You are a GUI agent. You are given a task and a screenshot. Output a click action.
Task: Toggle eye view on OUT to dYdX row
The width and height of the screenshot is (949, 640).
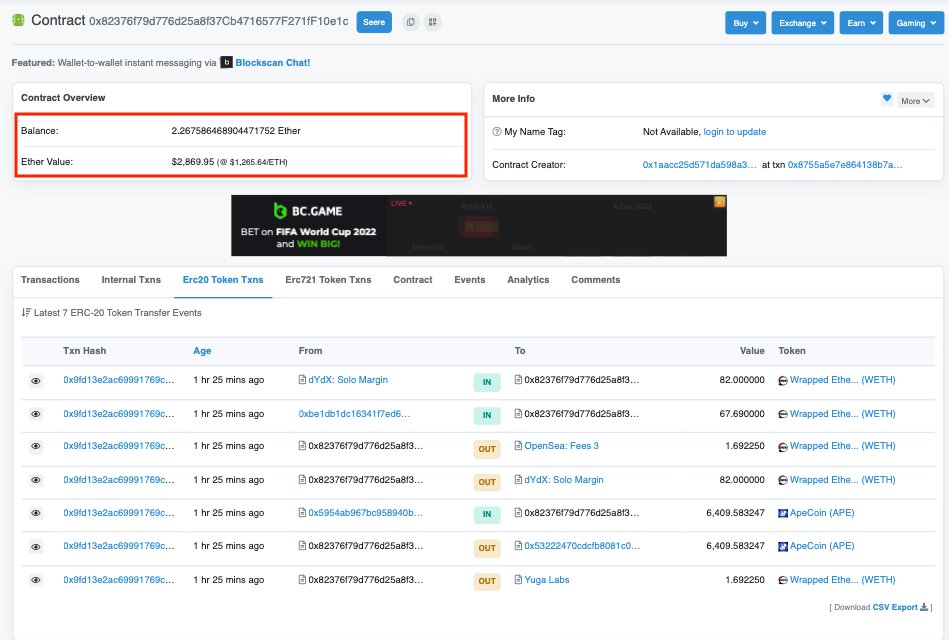36,480
